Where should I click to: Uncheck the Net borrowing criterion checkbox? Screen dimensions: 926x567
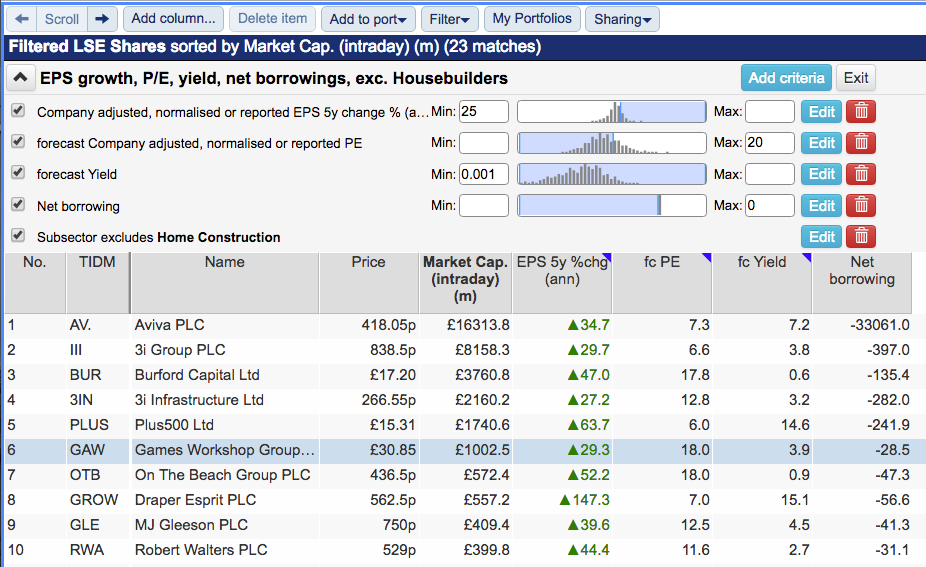point(18,204)
